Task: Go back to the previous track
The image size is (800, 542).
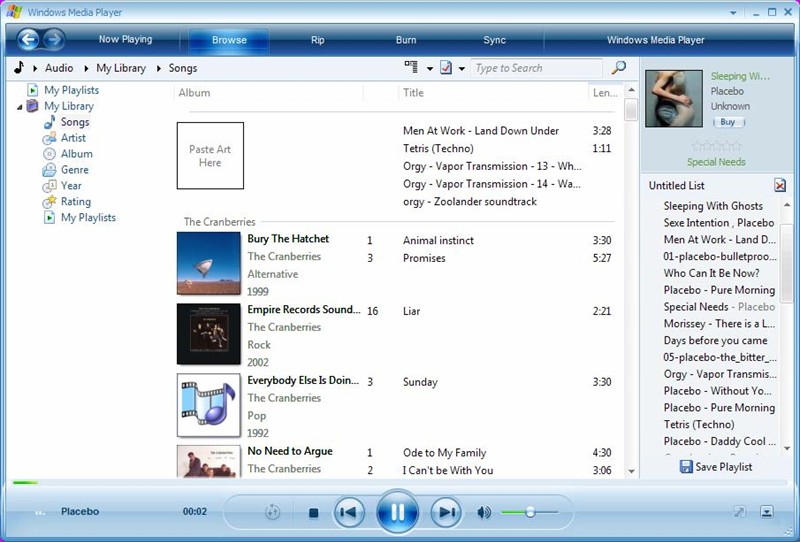Action: pyautogui.click(x=348, y=513)
